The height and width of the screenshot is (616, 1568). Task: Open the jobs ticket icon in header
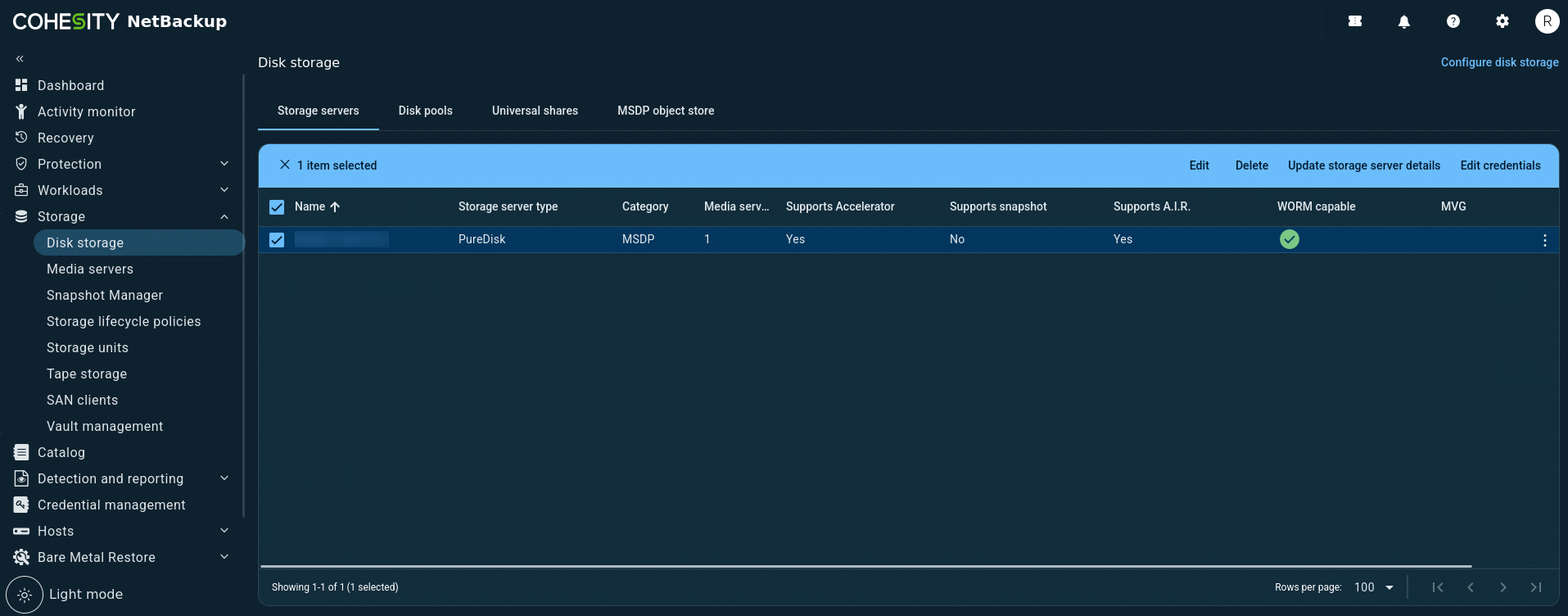[x=1355, y=21]
